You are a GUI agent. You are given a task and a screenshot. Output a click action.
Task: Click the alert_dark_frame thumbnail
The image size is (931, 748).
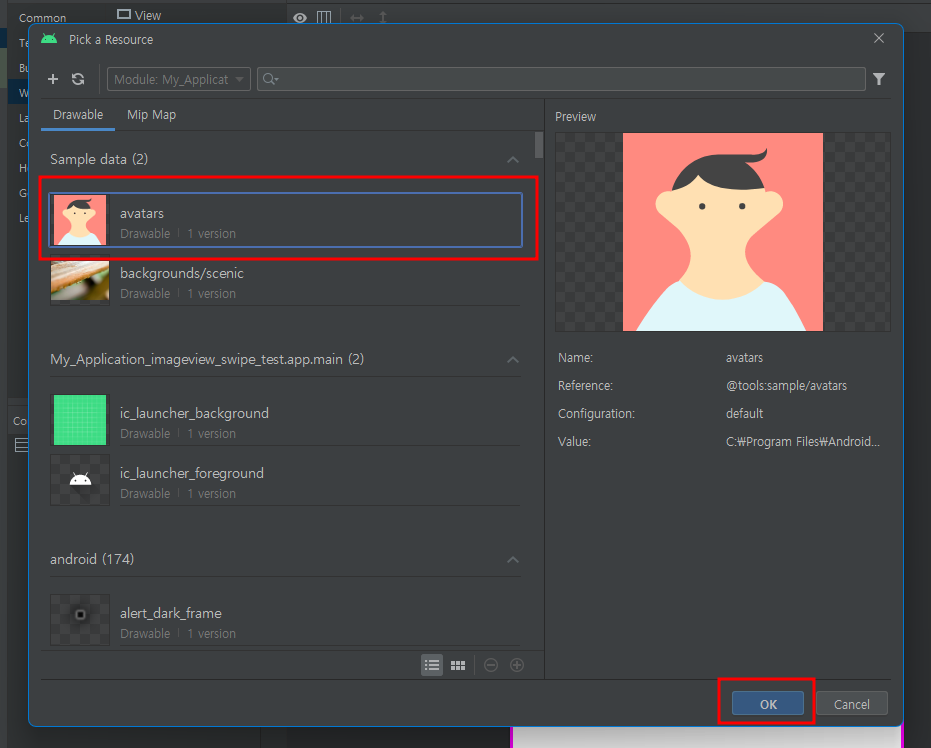[80, 620]
